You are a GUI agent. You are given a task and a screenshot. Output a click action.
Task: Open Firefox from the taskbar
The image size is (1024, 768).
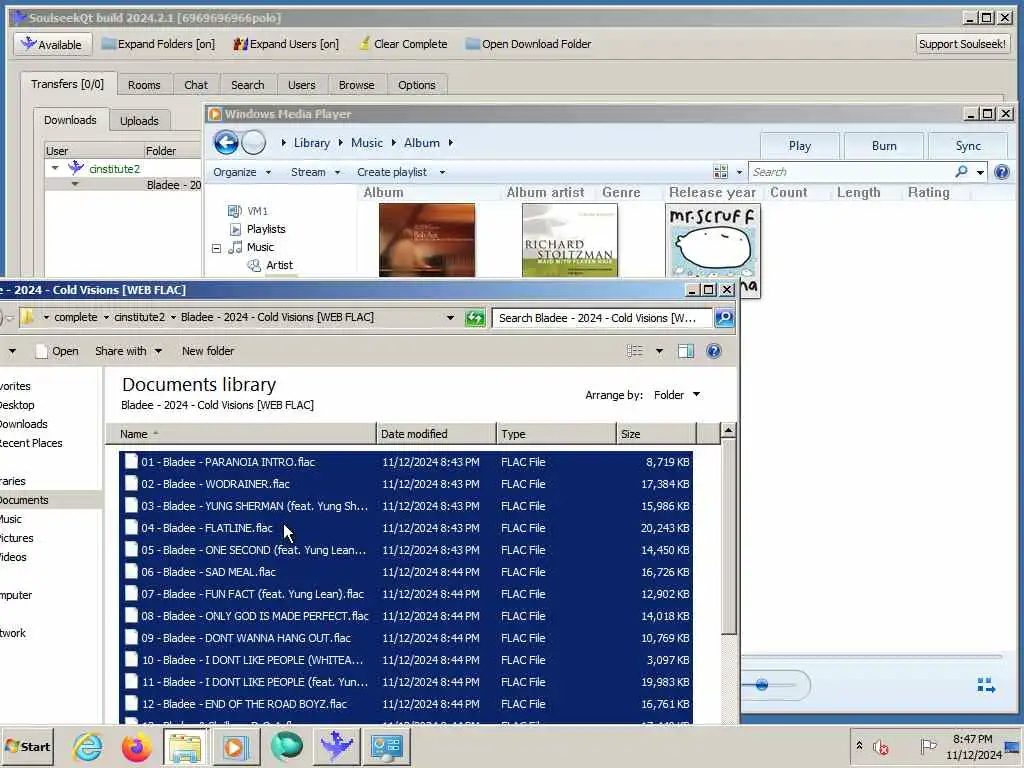pos(136,746)
